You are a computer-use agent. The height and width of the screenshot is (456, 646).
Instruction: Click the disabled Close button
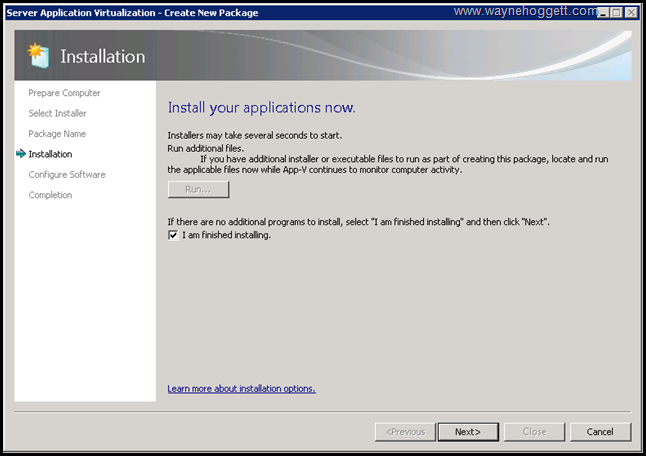[x=534, y=432]
